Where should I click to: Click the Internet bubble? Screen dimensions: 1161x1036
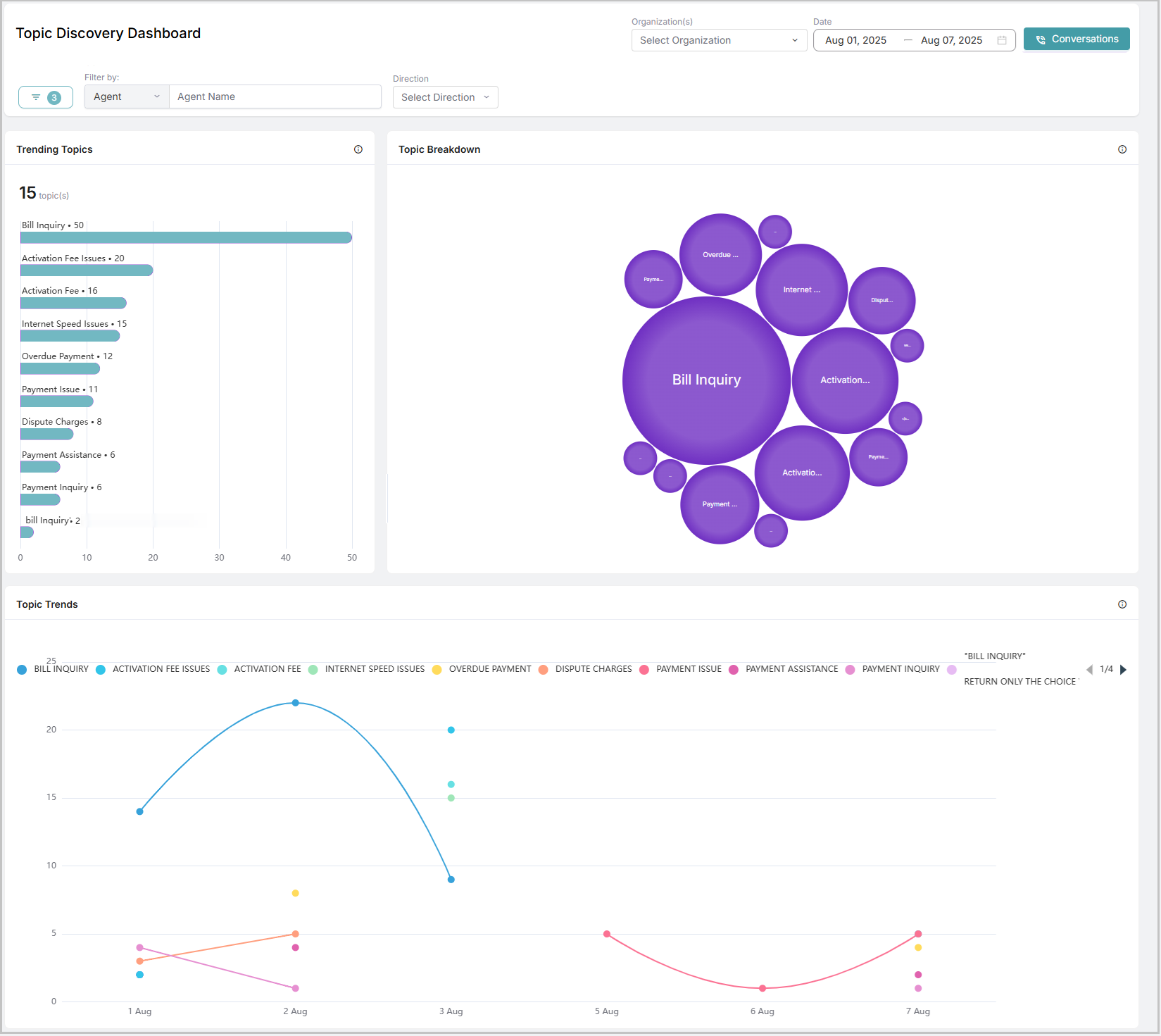click(801, 290)
